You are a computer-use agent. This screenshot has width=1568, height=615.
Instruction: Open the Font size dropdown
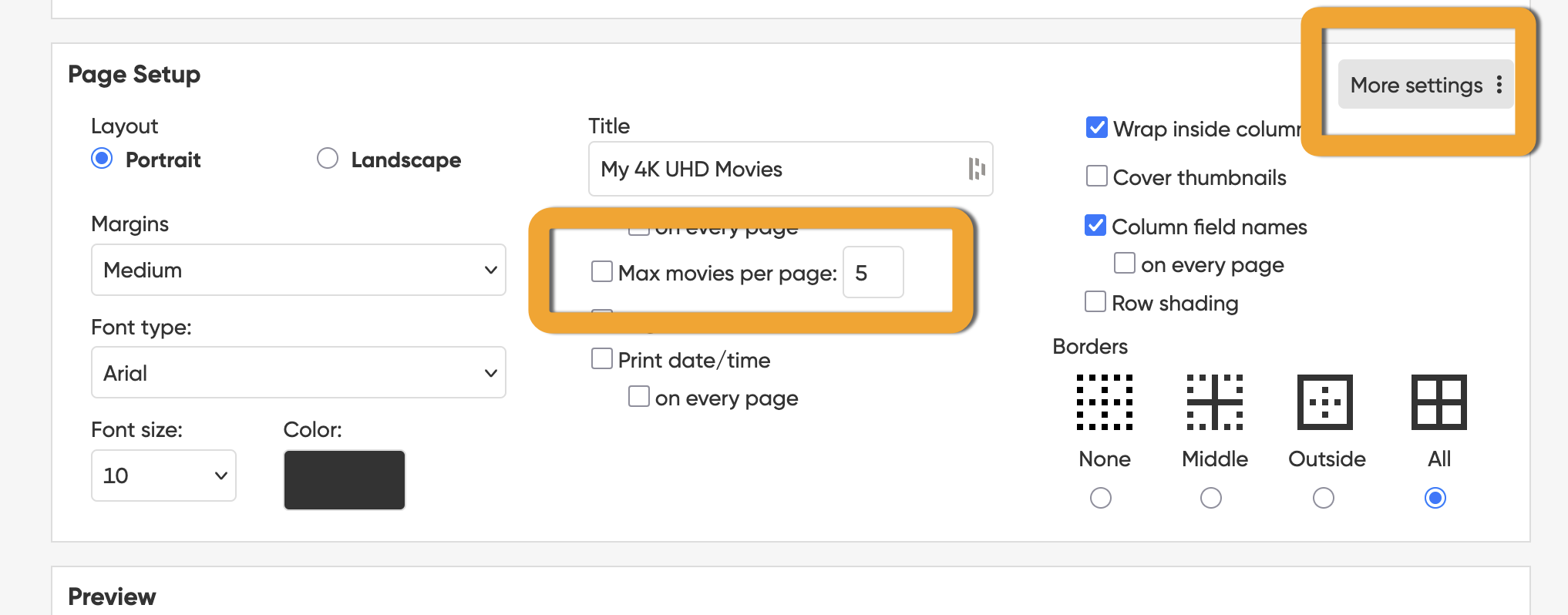click(x=163, y=476)
